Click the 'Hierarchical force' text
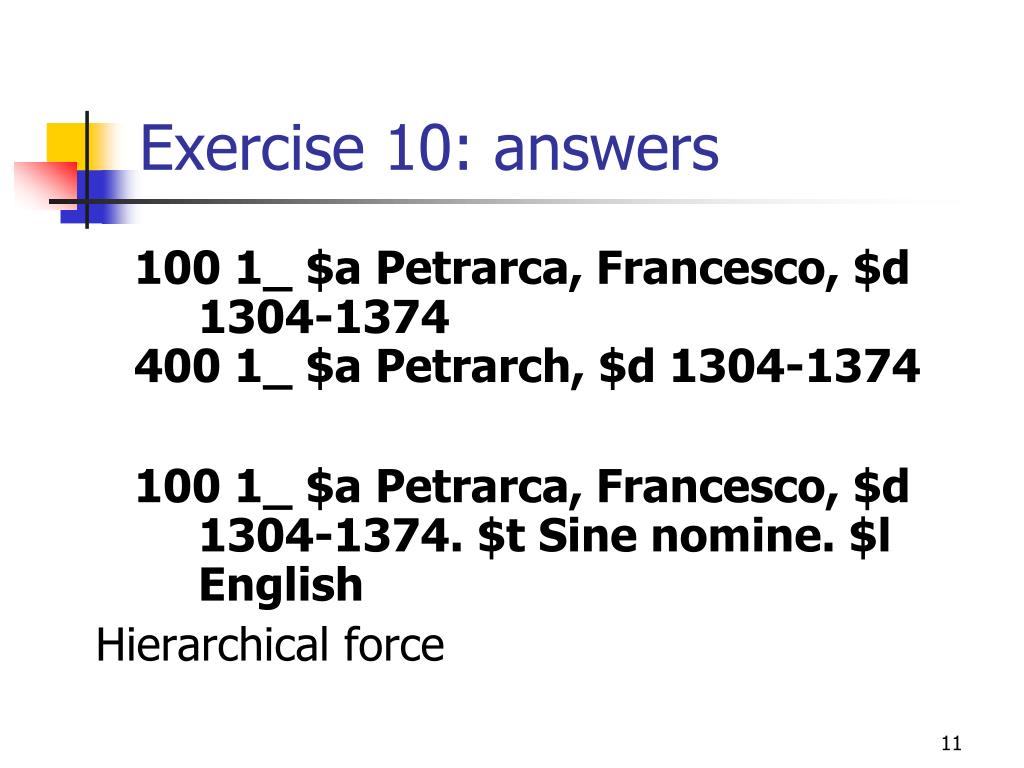 click(270, 645)
